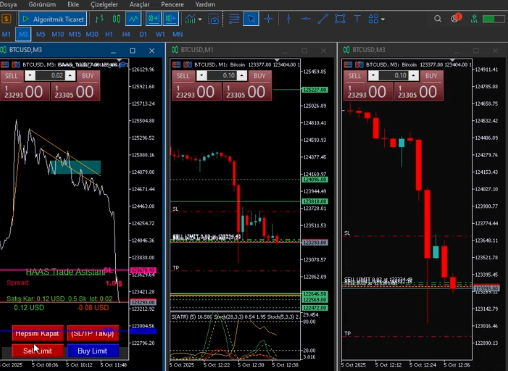Switch chart to line chart style

133,19
